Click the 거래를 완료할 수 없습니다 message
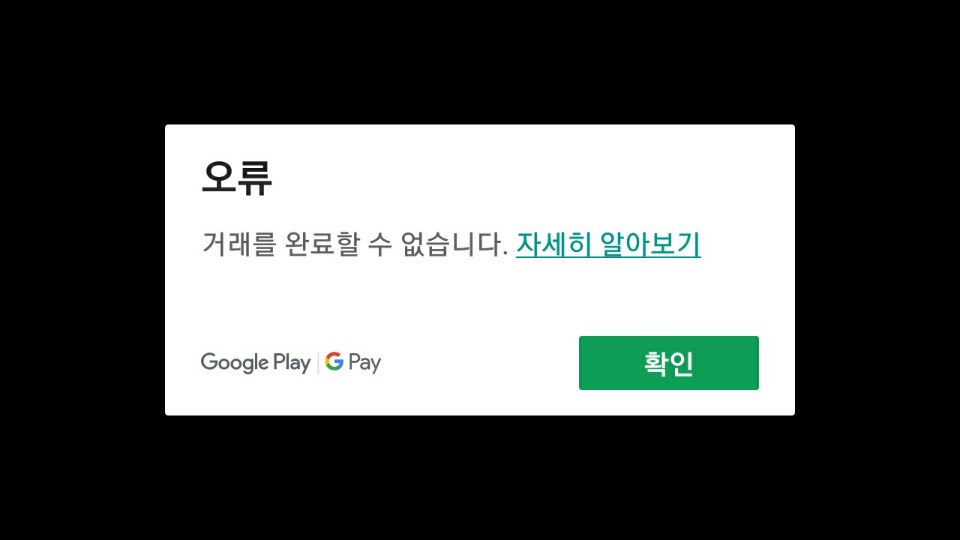Screen dimensions: 960x540 click(x=354, y=244)
